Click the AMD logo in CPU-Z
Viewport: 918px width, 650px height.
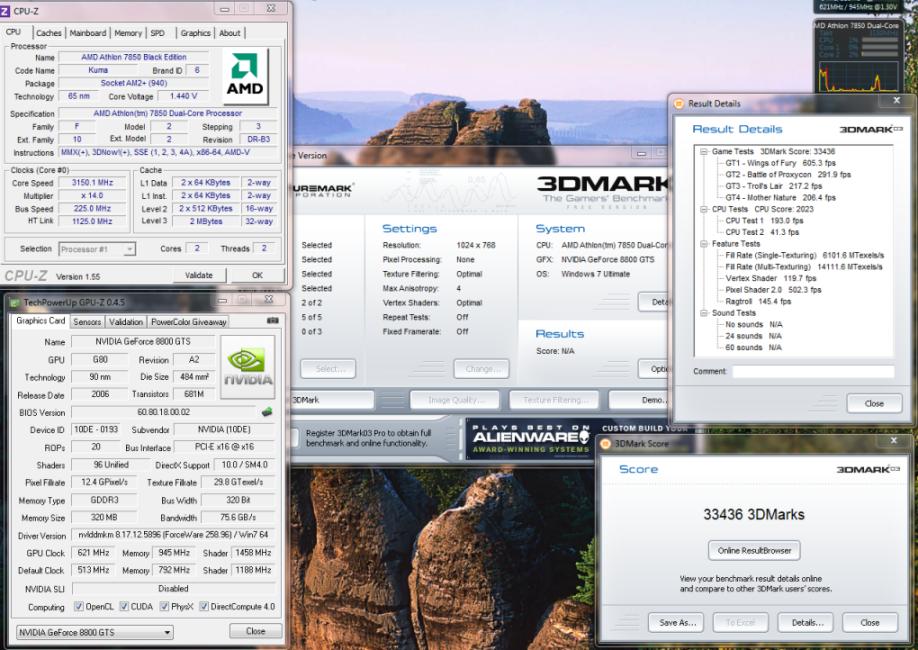pos(245,76)
